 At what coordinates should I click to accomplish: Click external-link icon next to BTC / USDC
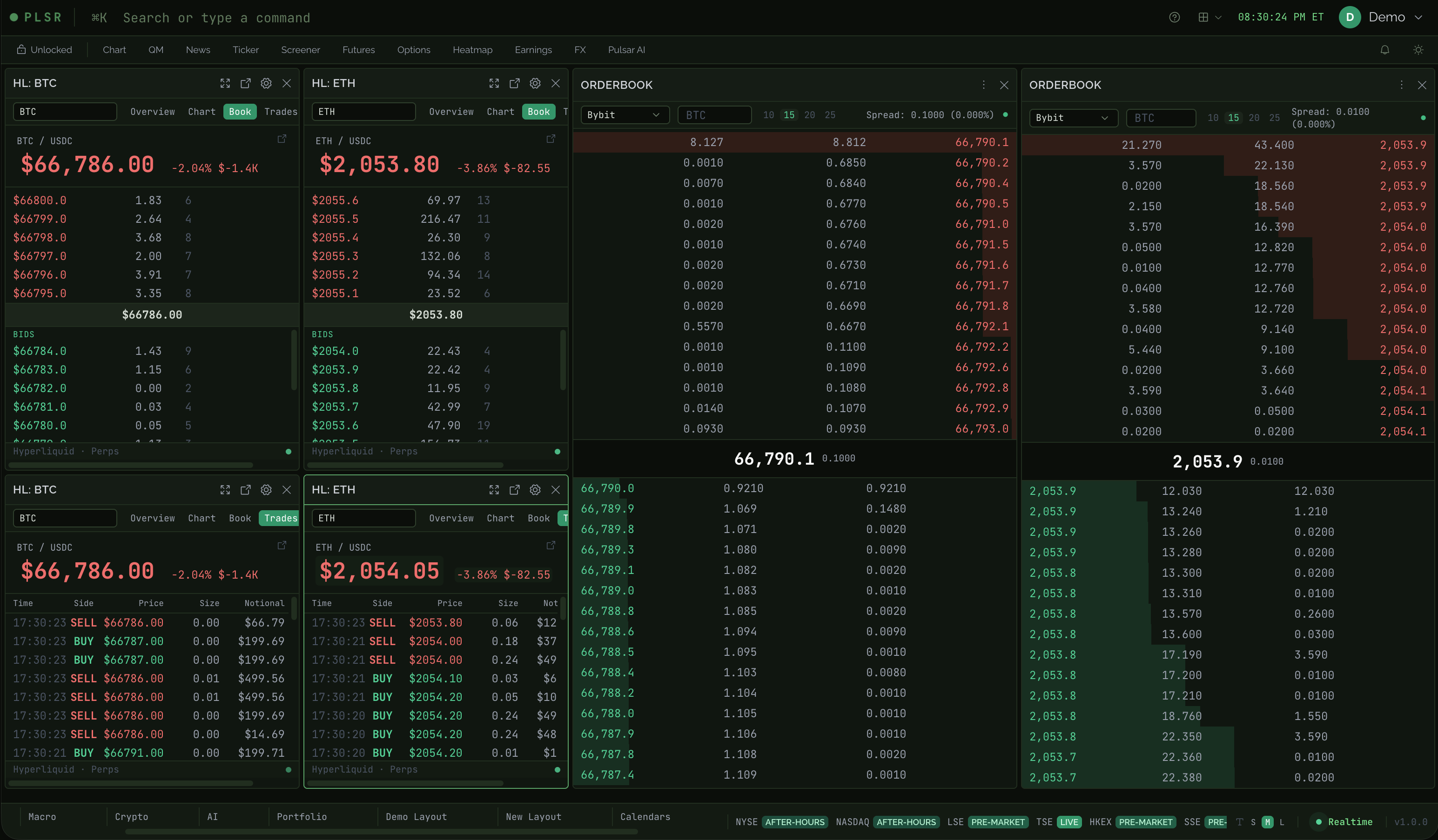(x=282, y=139)
